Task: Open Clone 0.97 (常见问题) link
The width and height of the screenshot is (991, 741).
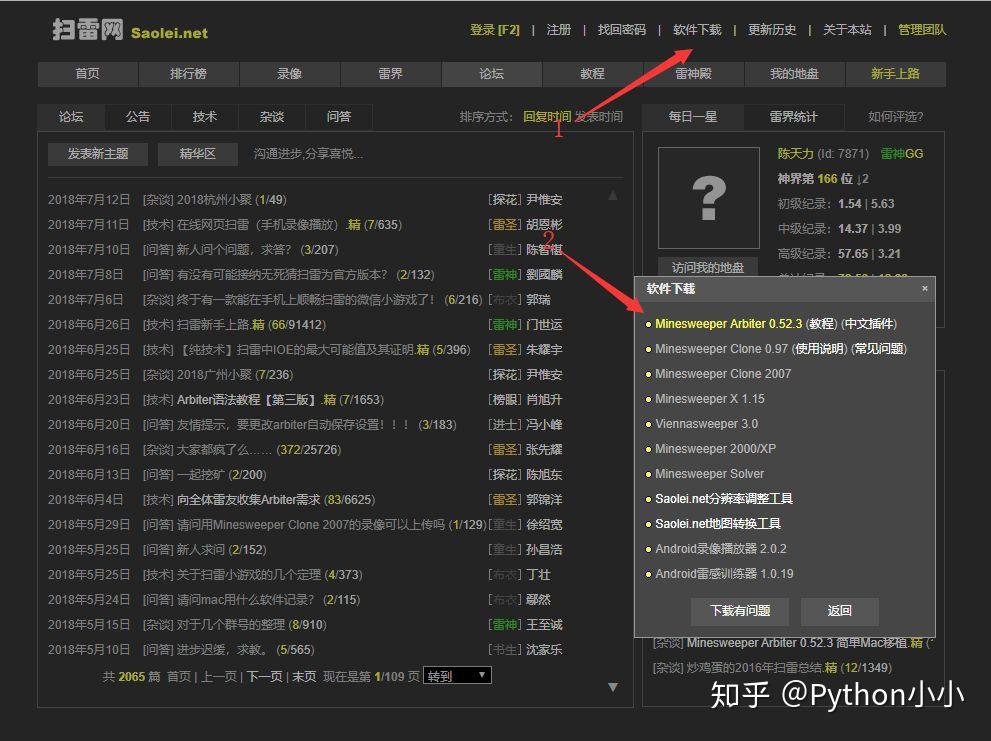Action: click(x=879, y=349)
